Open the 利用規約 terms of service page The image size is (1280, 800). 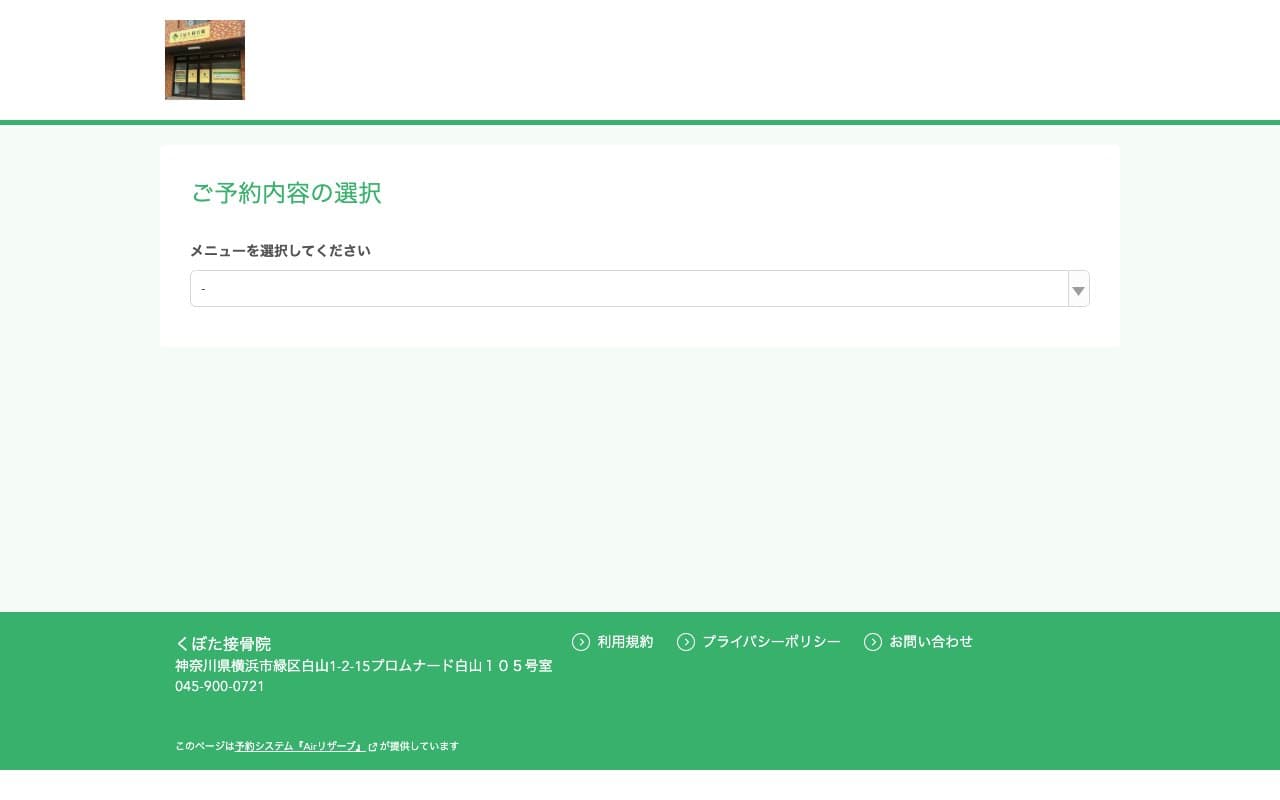point(625,642)
